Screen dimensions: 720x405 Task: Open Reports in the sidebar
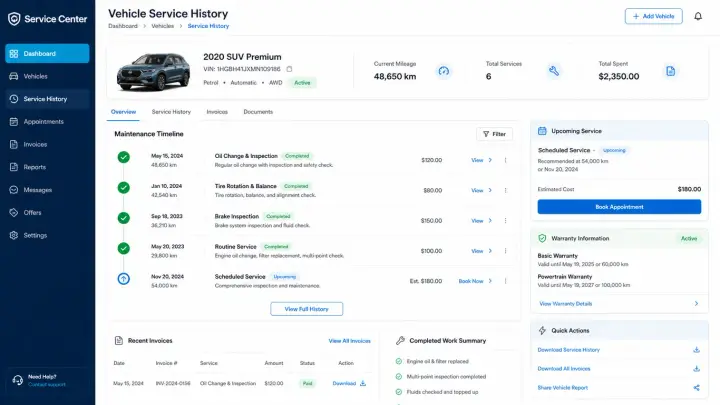tap(47, 167)
